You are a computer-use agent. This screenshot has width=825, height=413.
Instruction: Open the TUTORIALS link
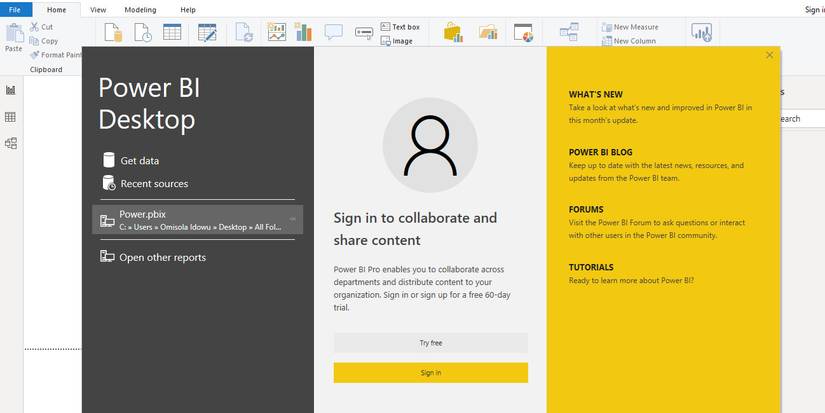pyautogui.click(x=591, y=267)
